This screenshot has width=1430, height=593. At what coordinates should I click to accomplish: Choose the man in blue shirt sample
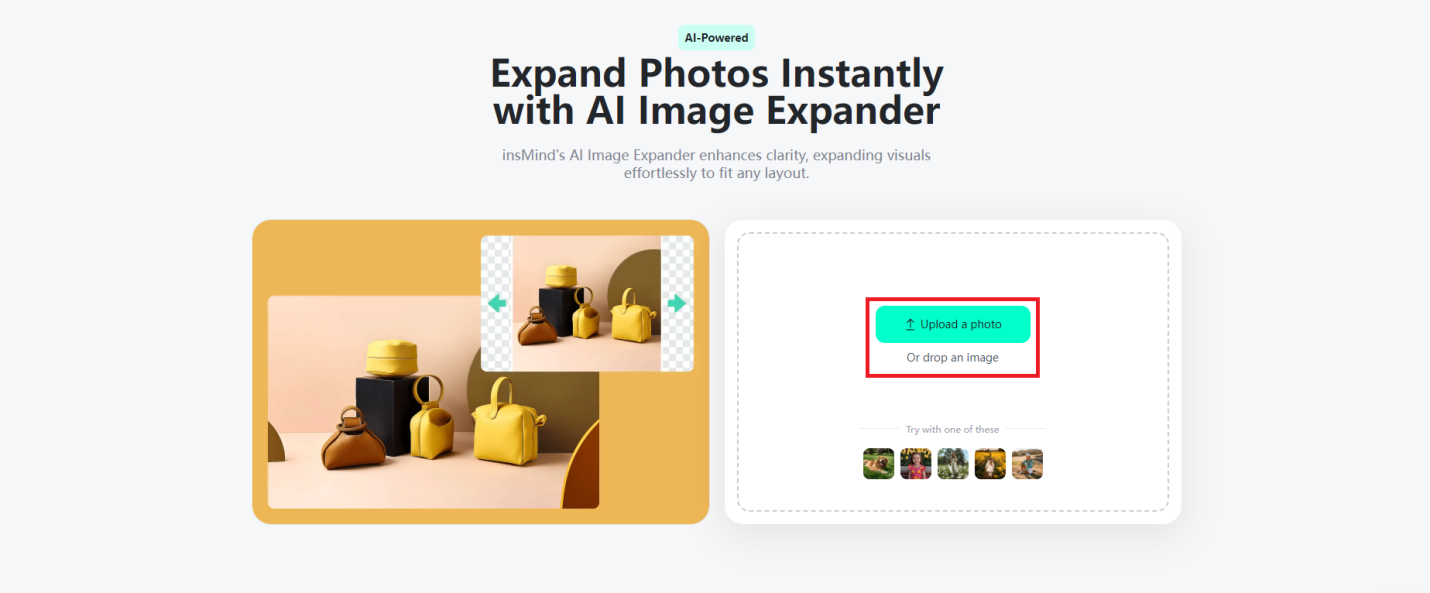tap(1027, 464)
